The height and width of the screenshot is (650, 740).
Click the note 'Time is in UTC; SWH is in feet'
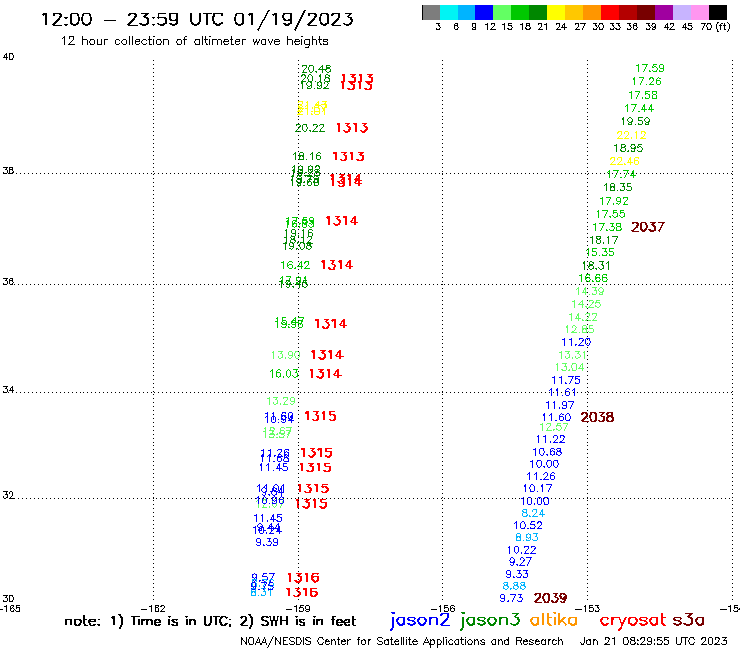pyautogui.click(x=210, y=621)
